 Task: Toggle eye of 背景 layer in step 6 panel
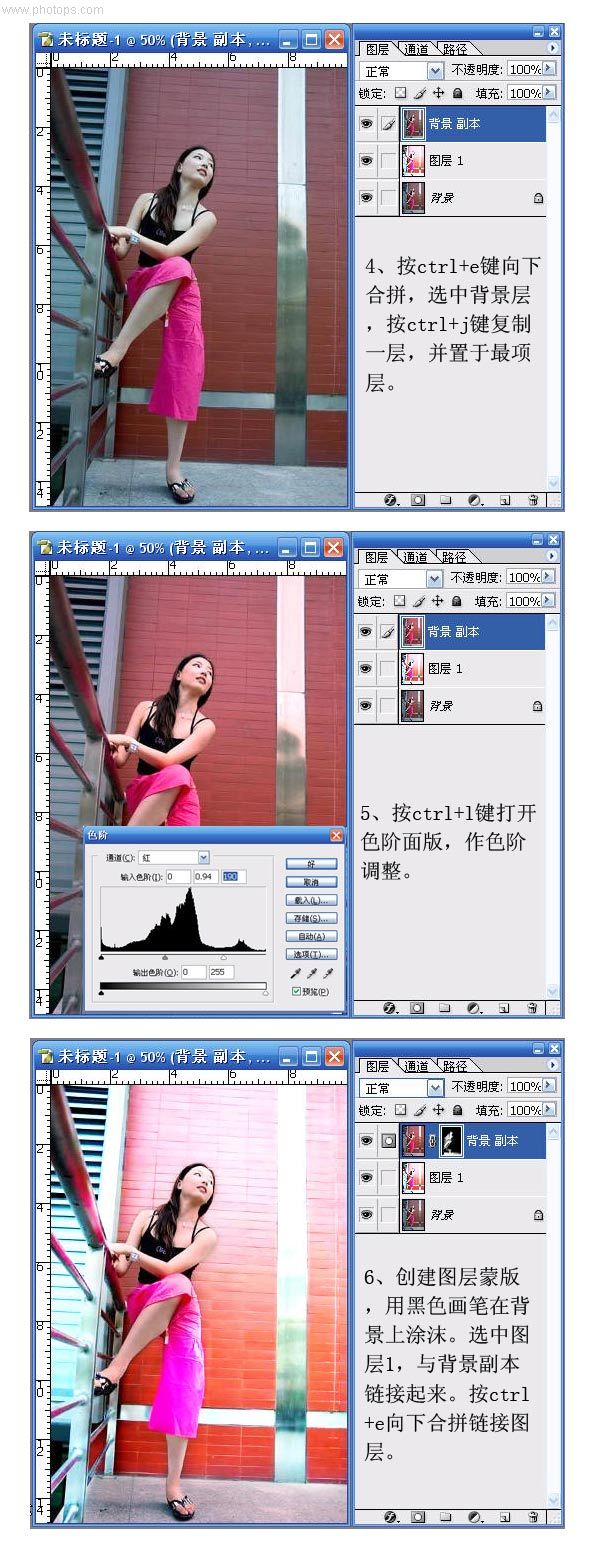click(x=367, y=1215)
